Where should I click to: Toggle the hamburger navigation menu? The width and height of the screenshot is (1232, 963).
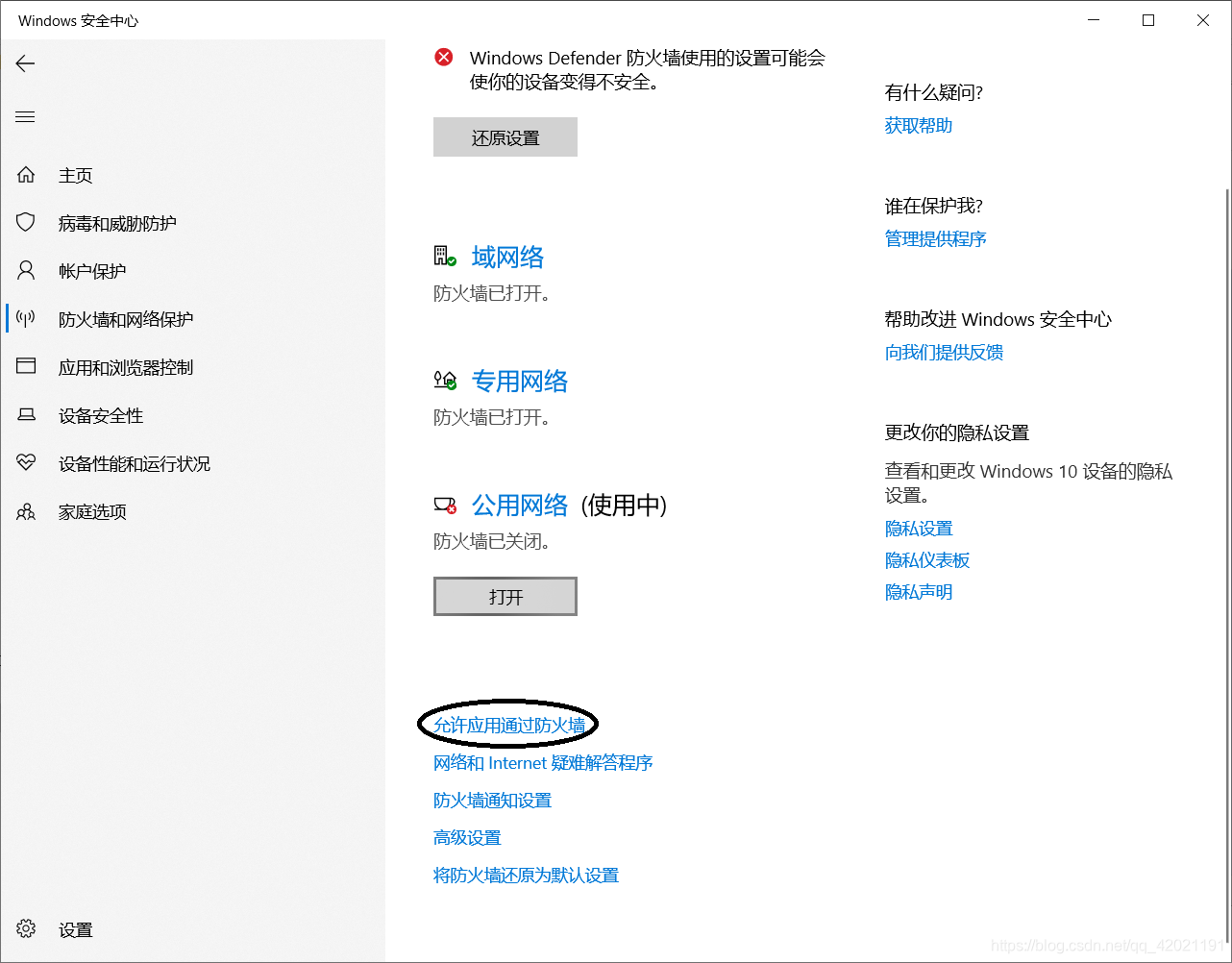click(25, 117)
